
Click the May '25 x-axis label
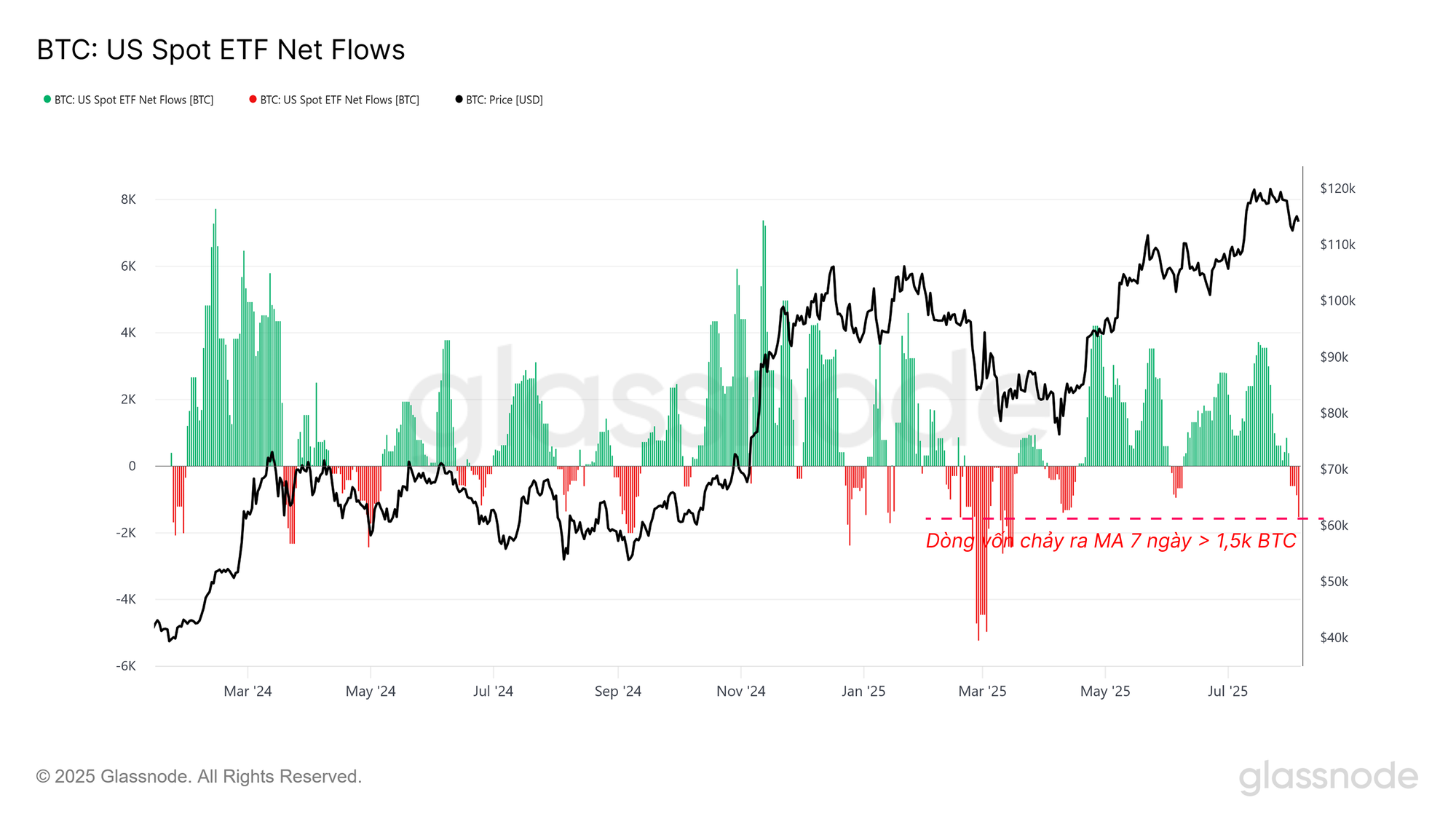tap(1104, 691)
